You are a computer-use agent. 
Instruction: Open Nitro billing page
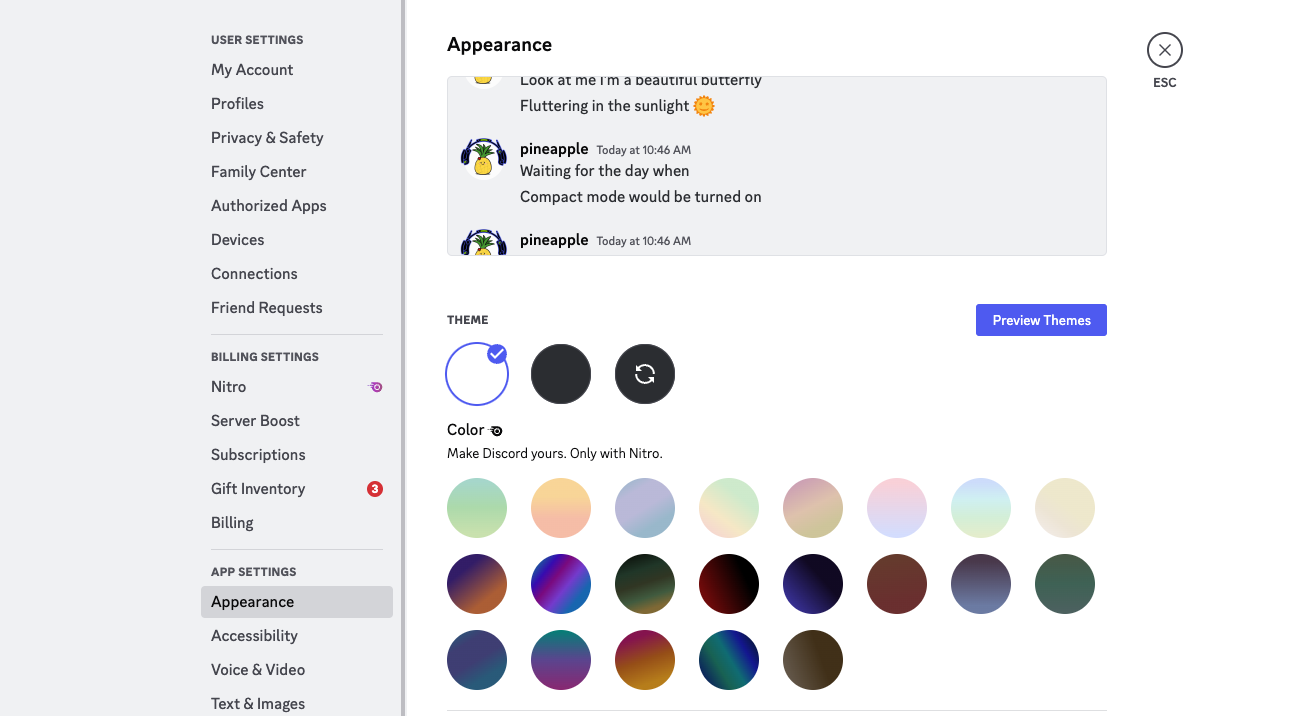tap(297, 387)
